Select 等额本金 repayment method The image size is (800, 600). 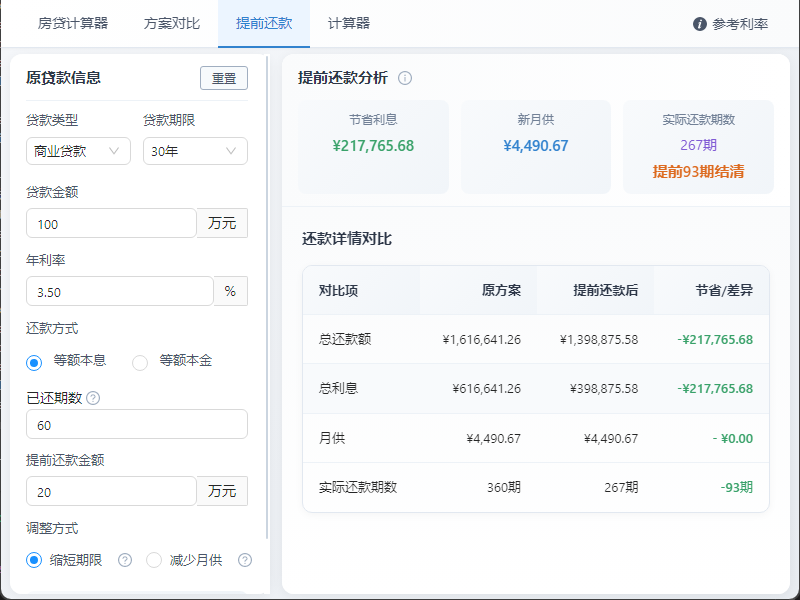pyautogui.click(x=140, y=362)
